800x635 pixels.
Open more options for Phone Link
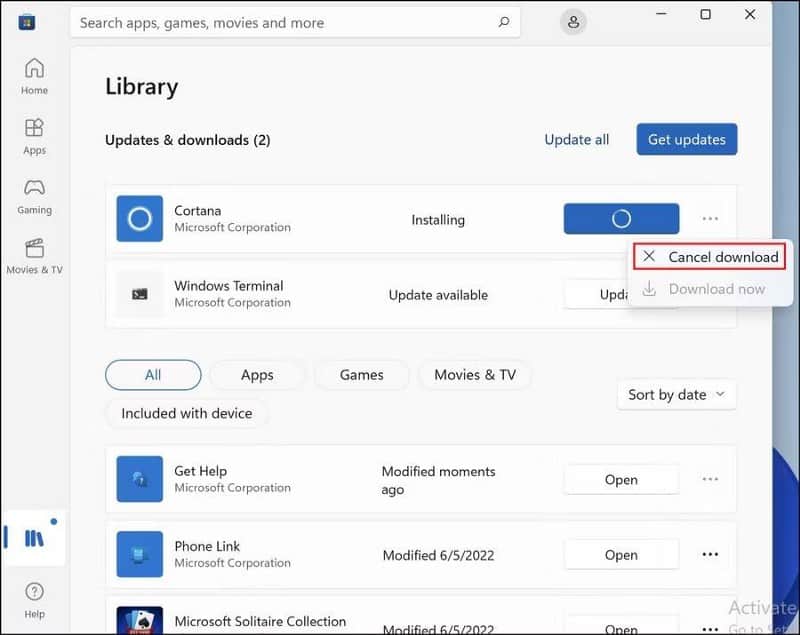[x=710, y=555]
